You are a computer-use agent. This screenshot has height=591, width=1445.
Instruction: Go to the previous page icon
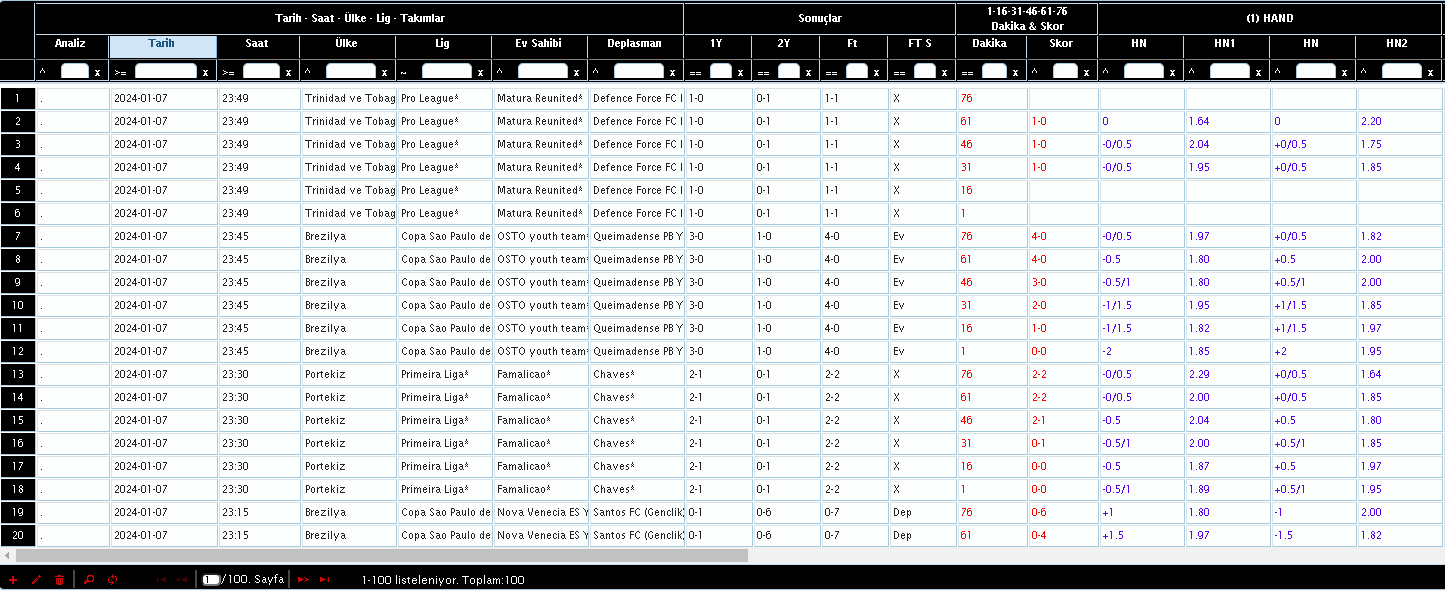coord(182,579)
